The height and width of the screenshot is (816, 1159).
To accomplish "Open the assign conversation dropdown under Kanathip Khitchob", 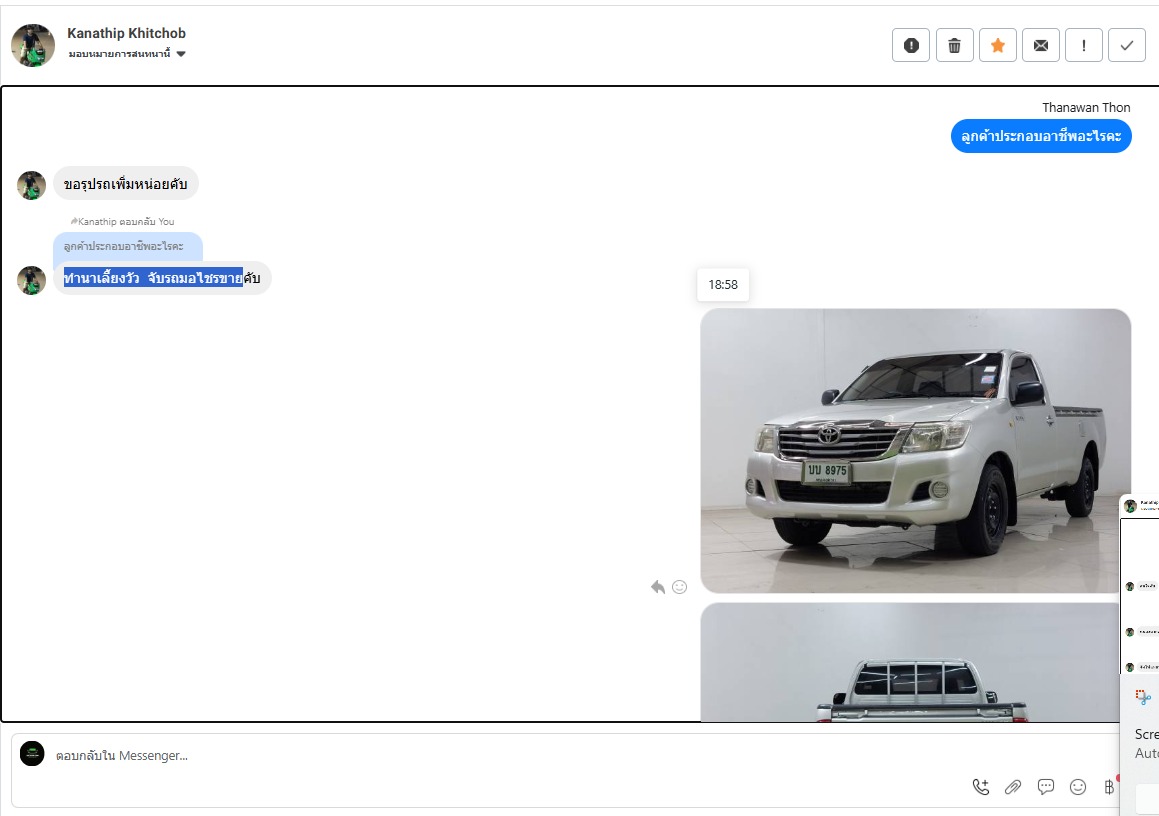I will (127, 54).
